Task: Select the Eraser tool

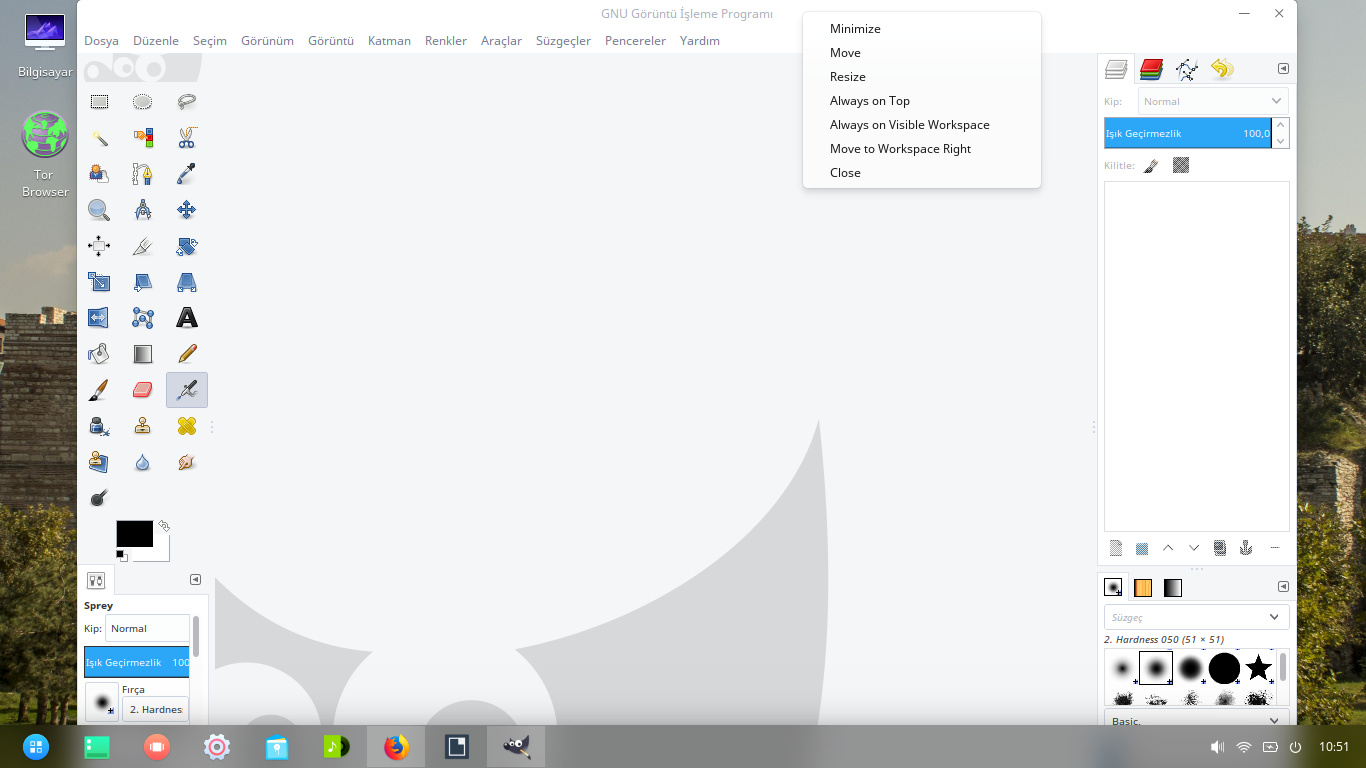Action: pyautogui.click(x=143, y=390)
